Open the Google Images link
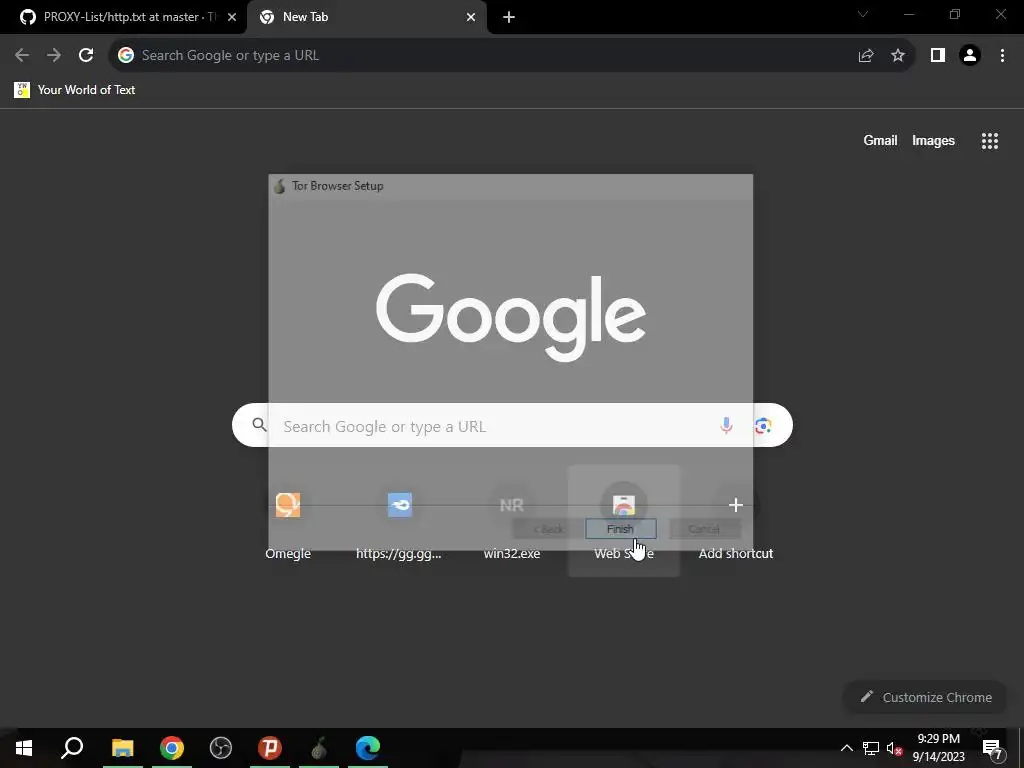 [933, 140]
